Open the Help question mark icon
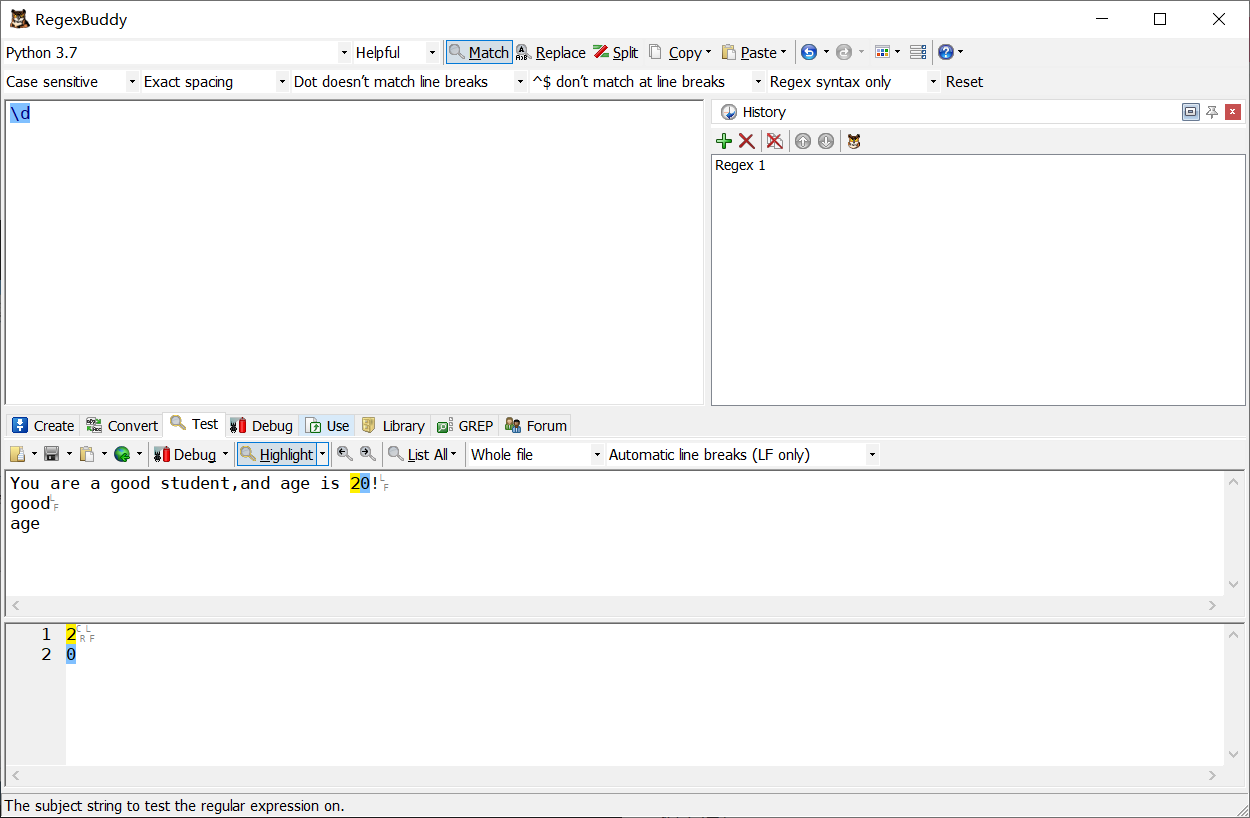Viewport: 1250px width, 818px height. click(x=945, y=52)
